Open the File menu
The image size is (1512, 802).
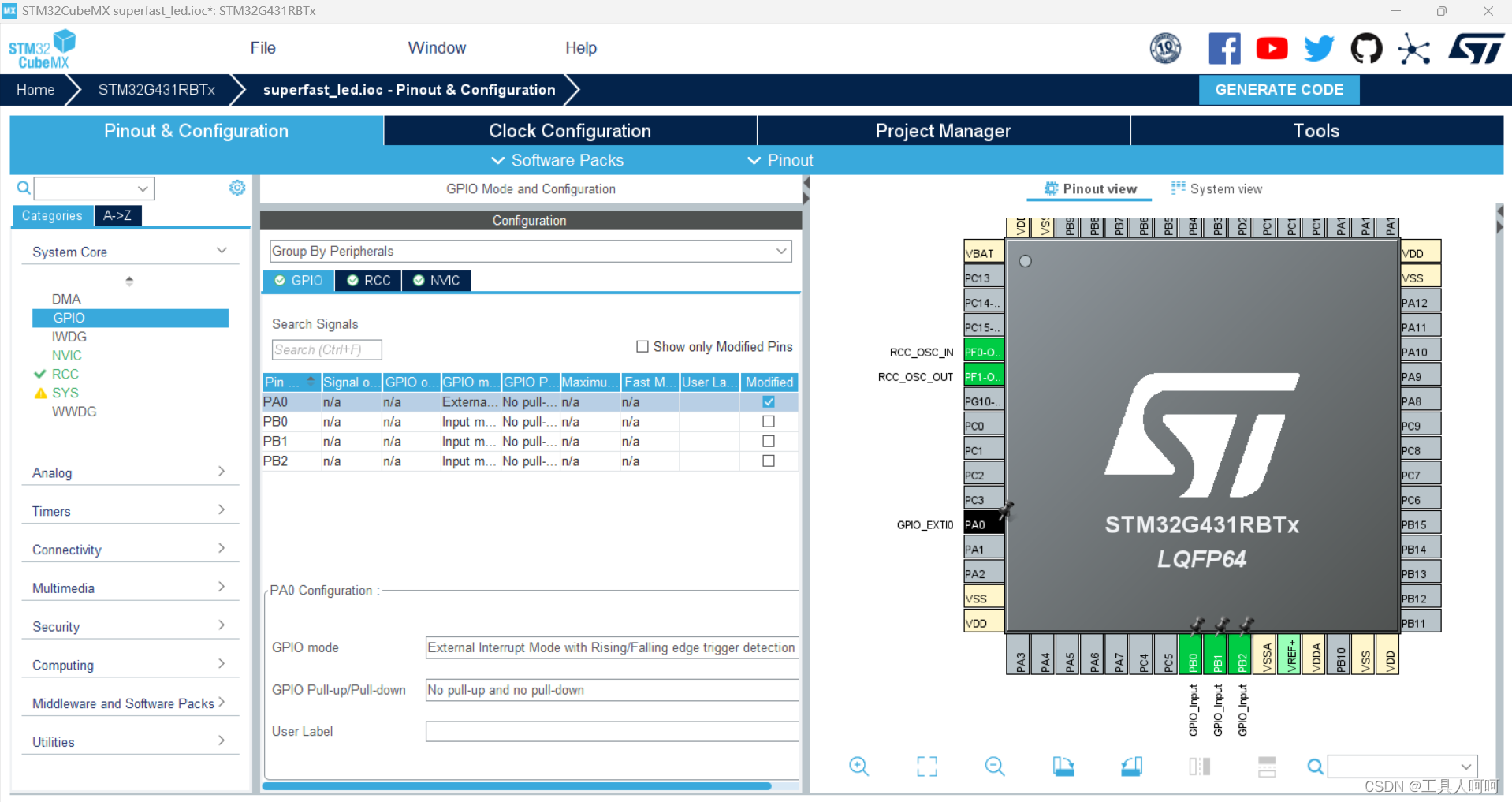point(263,48)
